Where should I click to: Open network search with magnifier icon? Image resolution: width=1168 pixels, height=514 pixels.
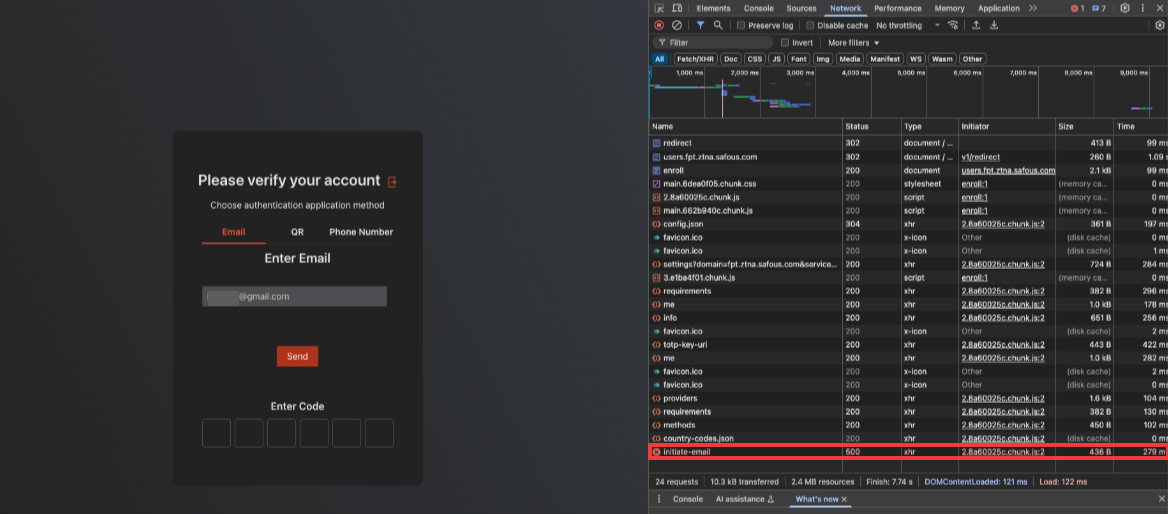[x=718, y=25]
